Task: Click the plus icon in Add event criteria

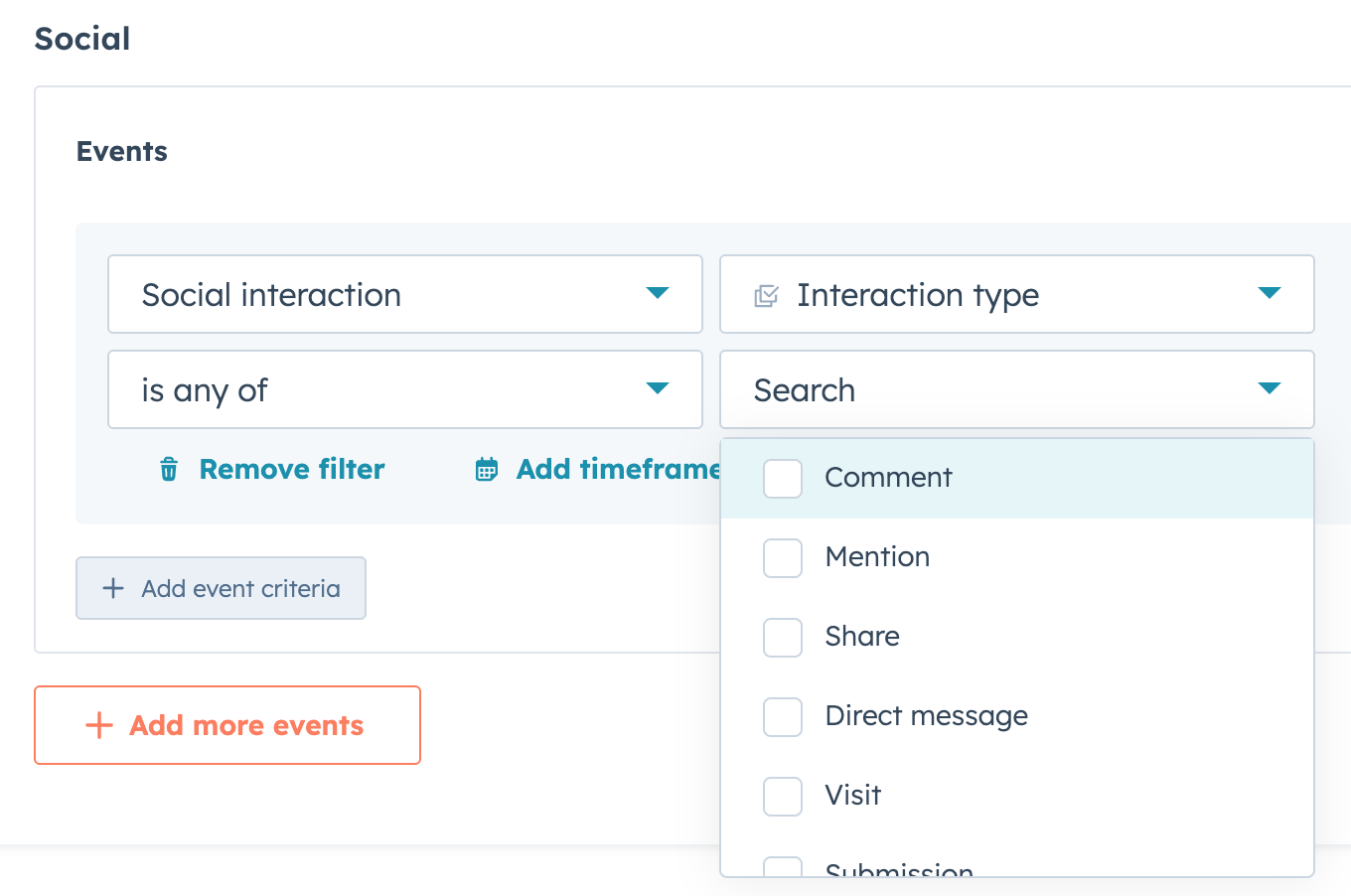Action: click(113, 588)
